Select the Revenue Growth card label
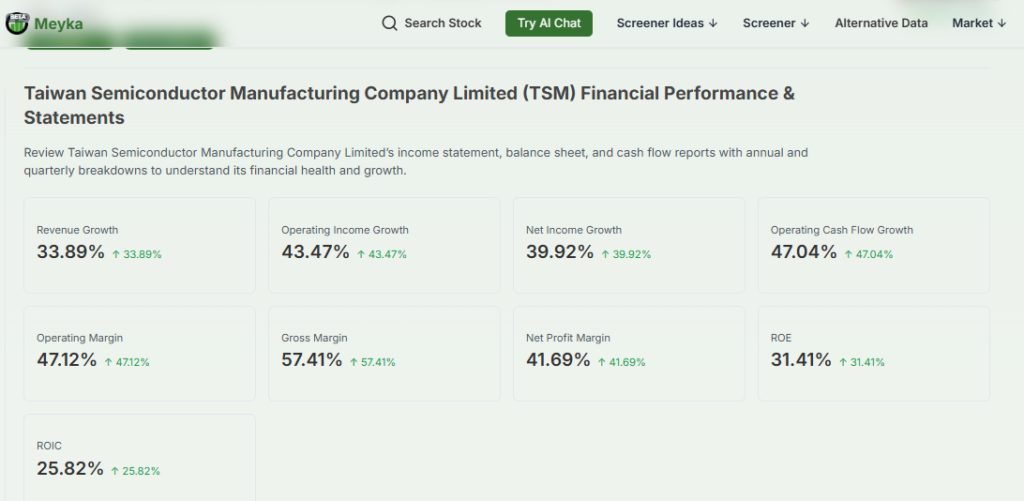1024x501 pixels. [x=77, y=230]
